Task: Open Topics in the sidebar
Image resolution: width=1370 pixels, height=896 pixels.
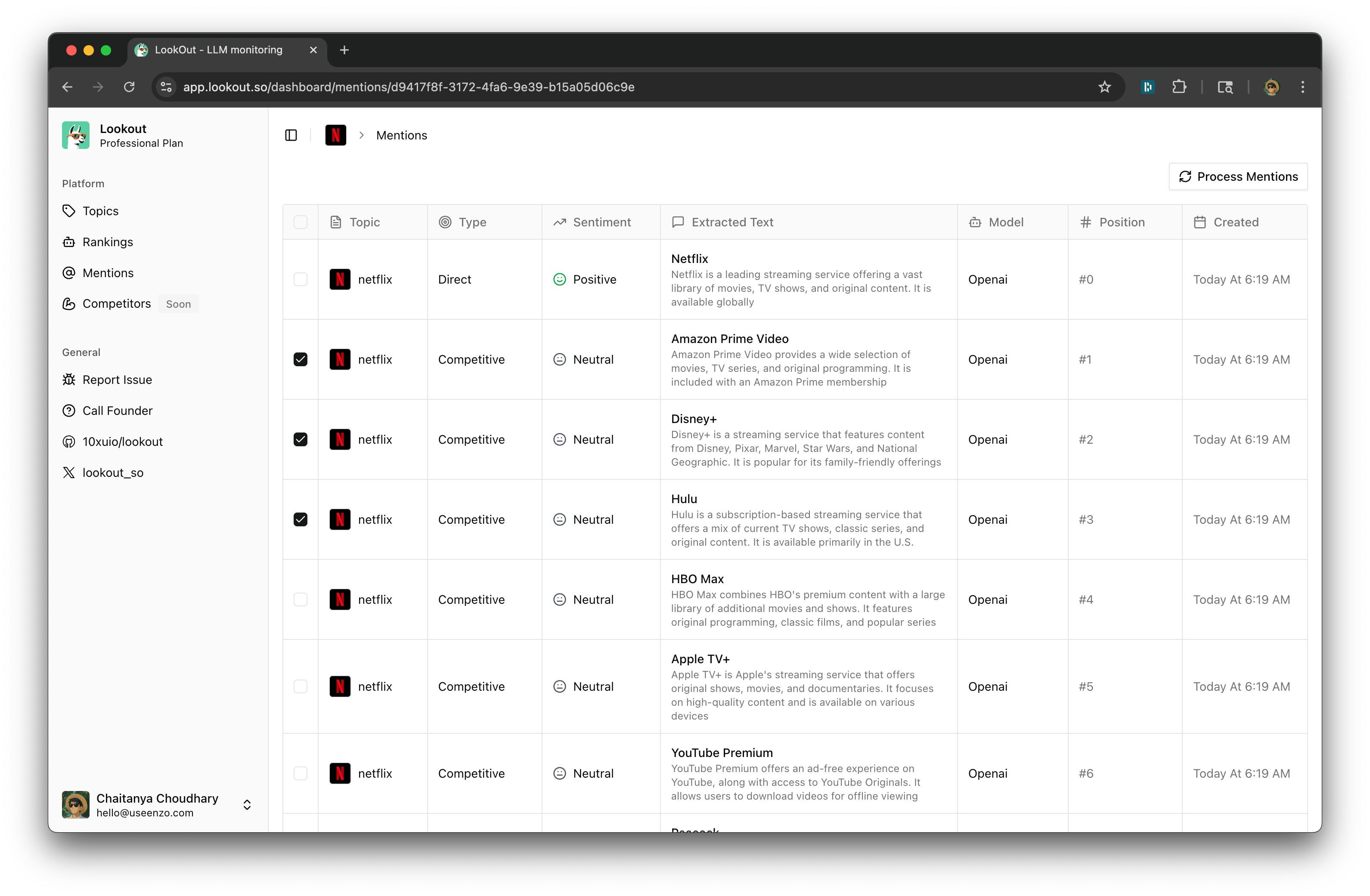Action: tap(100, 211)
